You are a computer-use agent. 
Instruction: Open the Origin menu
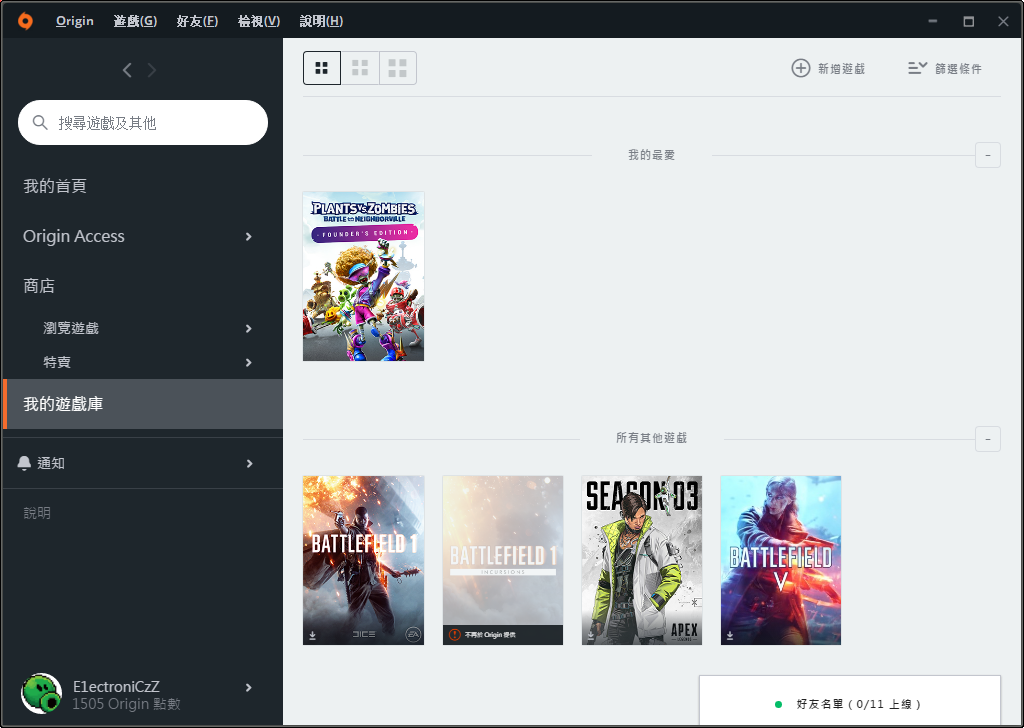pyautogui.click(x=74, y=21)
